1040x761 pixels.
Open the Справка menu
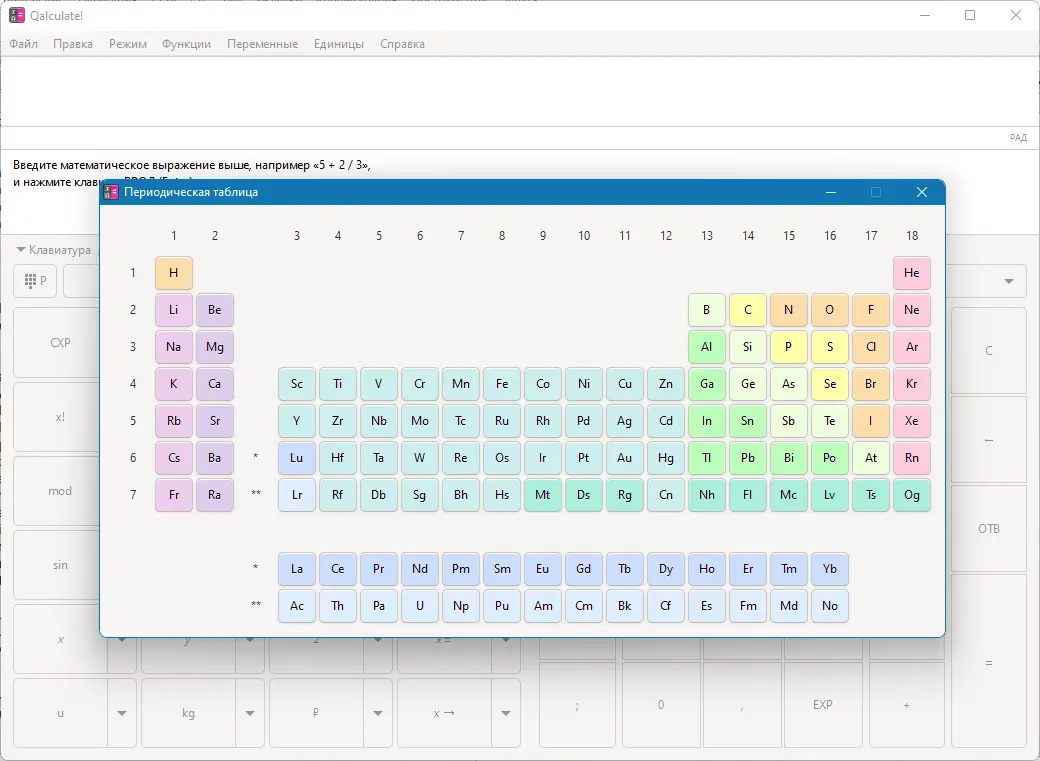point(402,44)
